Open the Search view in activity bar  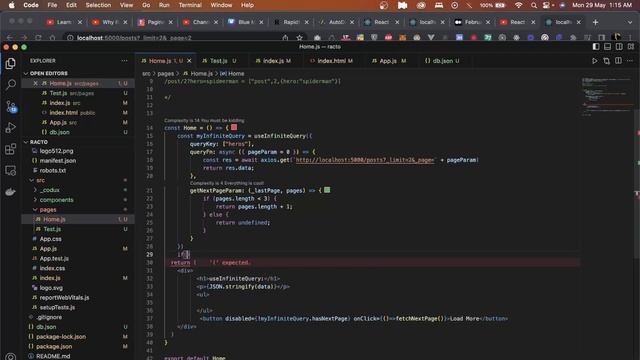(11, 84)
